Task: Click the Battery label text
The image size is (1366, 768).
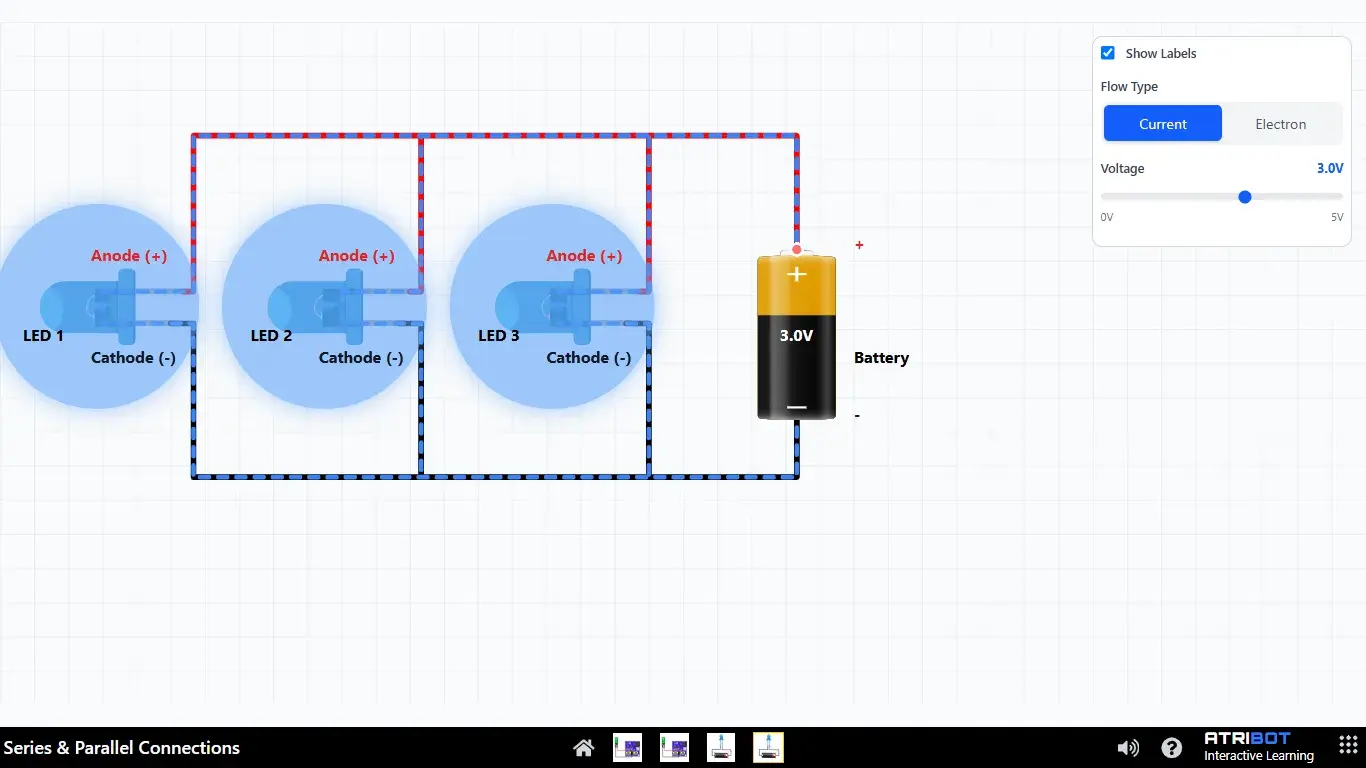Action: (881, 358)
